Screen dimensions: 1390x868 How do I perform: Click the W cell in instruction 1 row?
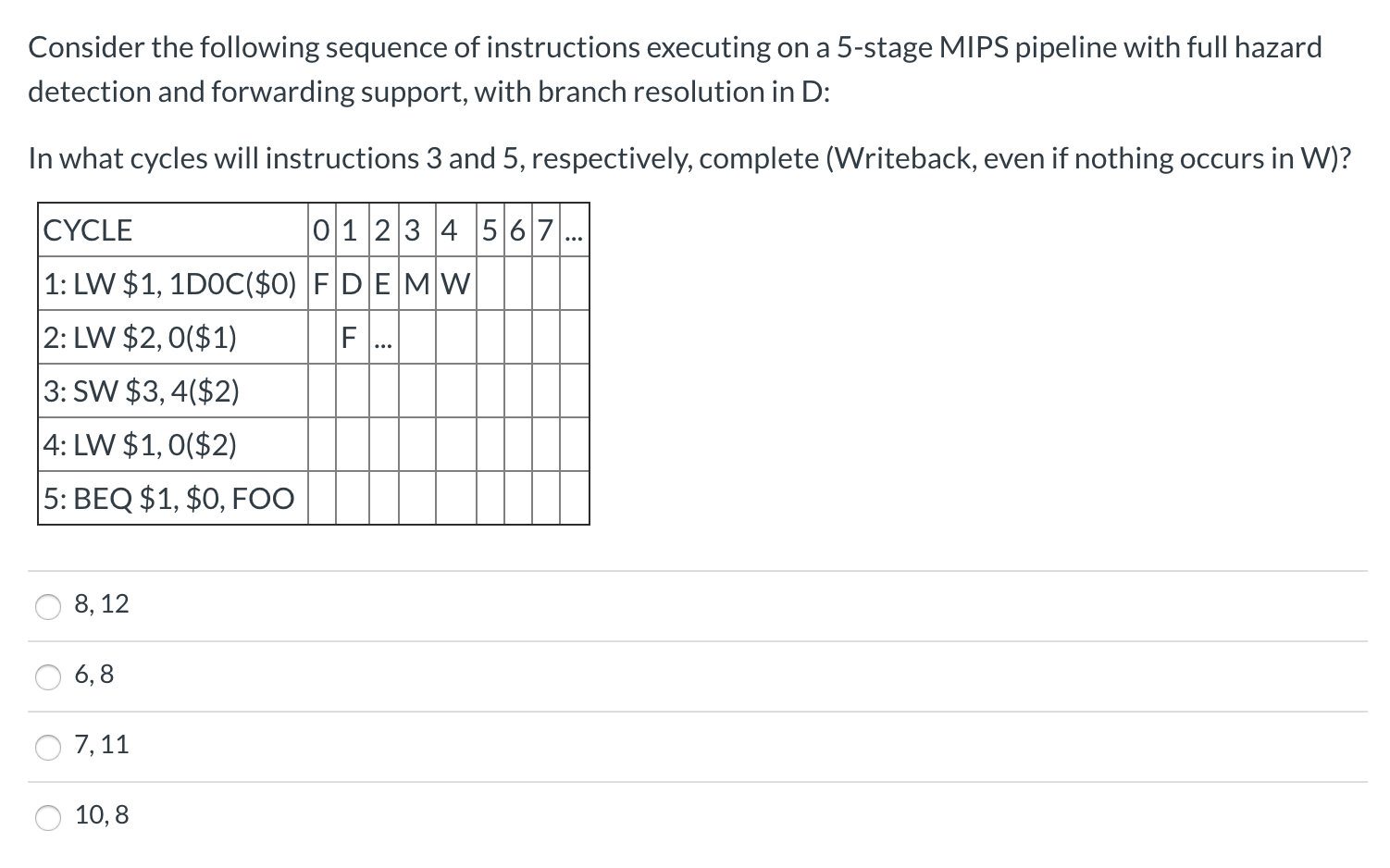[456, 284]
